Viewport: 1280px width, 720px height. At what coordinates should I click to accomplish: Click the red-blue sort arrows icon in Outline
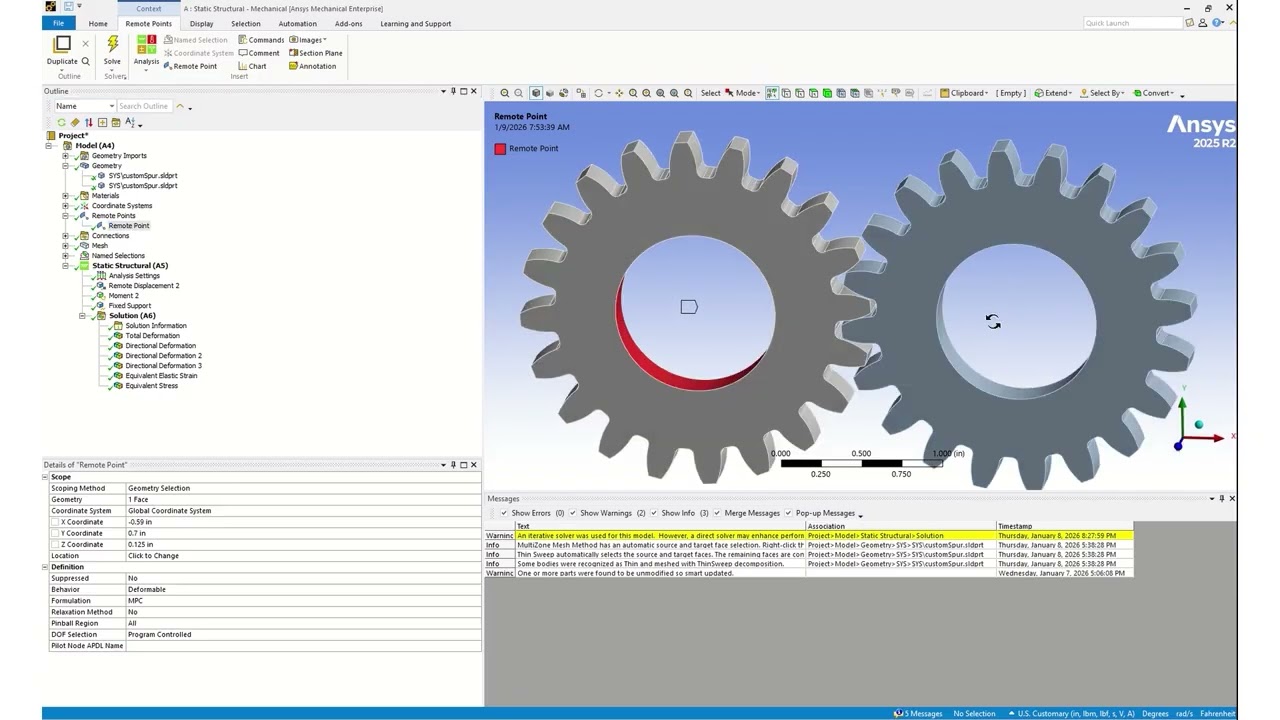tap(88, 122)
